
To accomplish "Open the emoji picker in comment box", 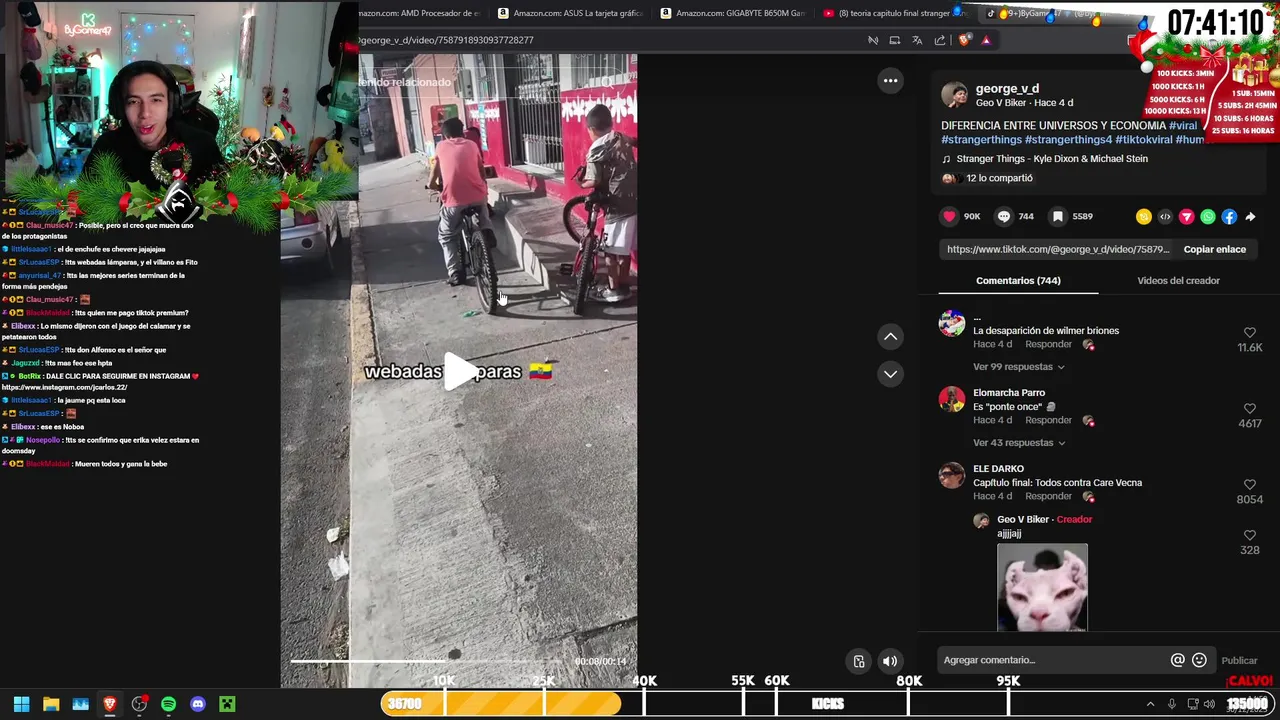I will 1199,660.
